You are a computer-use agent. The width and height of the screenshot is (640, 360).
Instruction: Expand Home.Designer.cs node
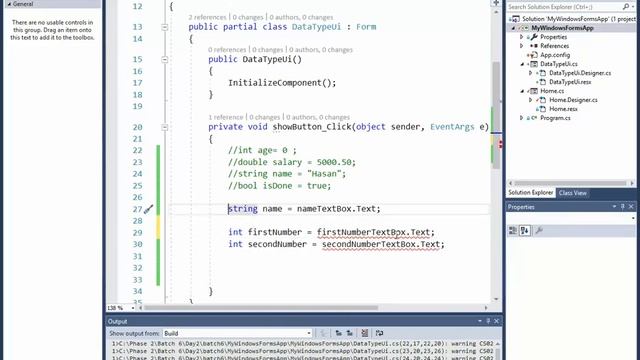click(531, 100)
